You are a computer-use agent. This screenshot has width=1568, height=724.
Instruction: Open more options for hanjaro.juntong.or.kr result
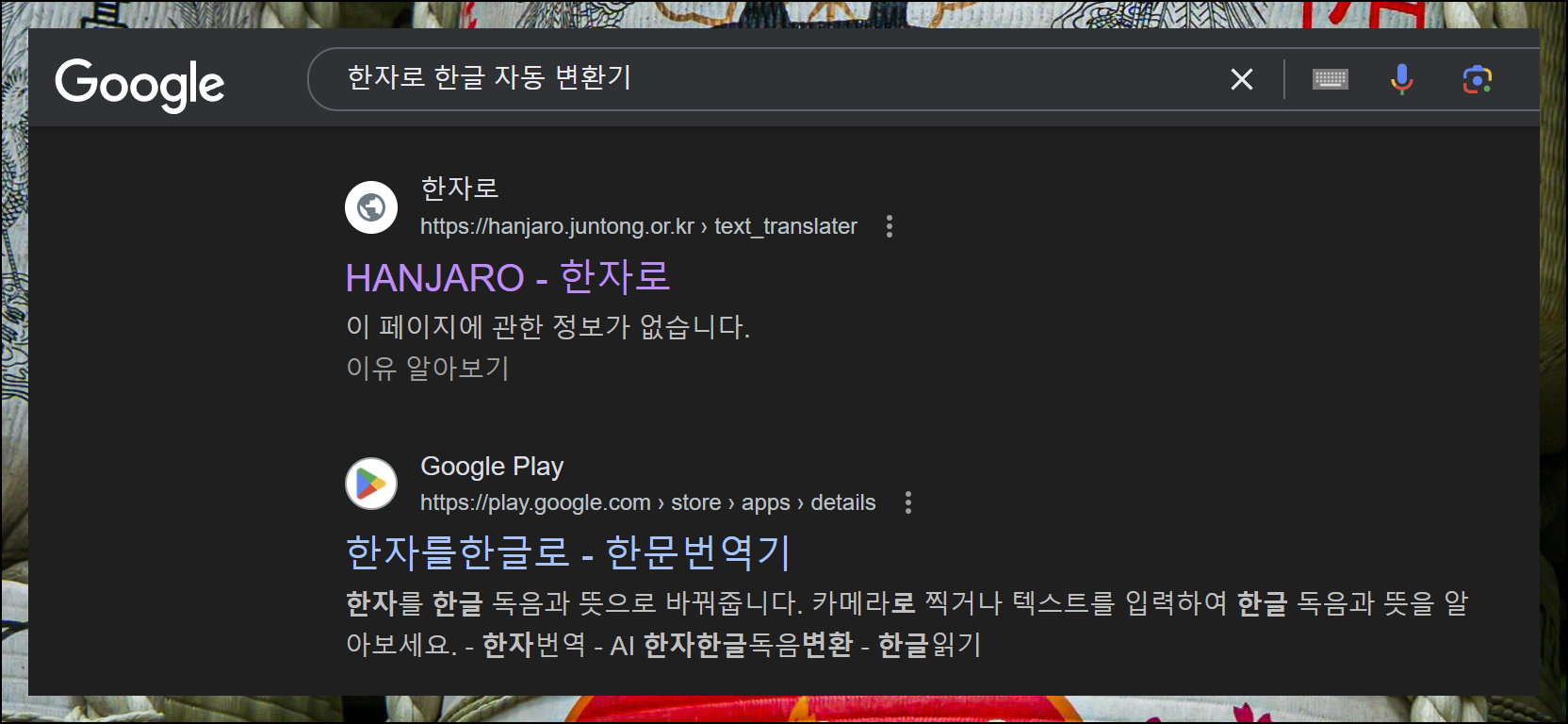[x=889, y=226]
